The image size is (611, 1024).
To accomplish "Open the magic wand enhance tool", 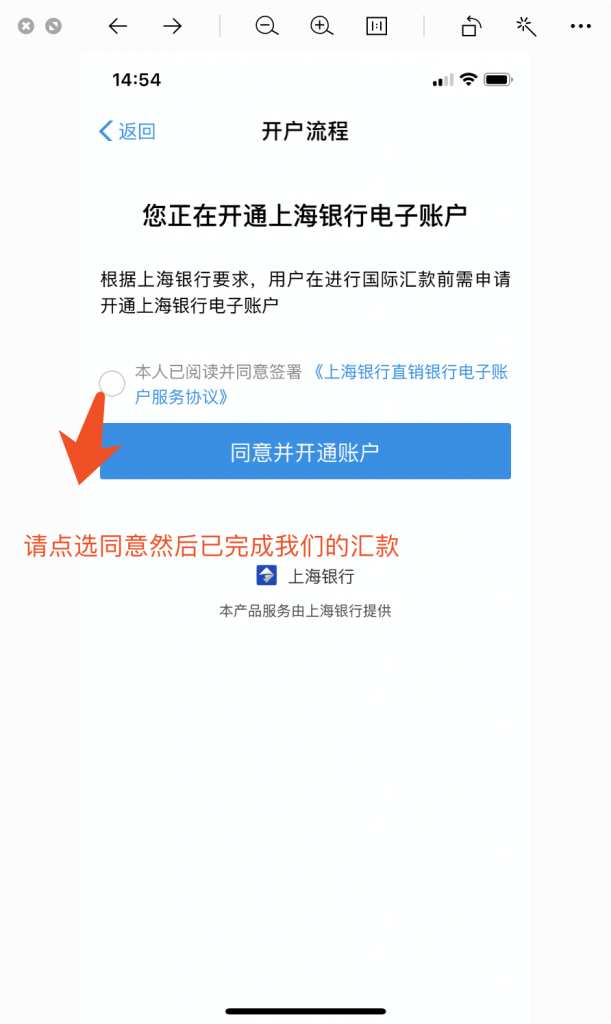I will (525, 26).
